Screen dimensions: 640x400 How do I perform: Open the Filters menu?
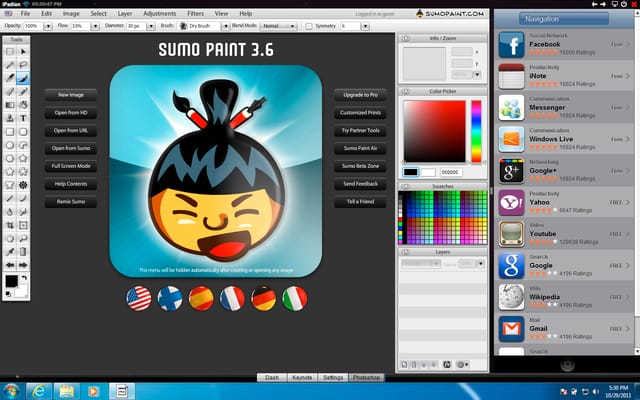click(196, 13)
